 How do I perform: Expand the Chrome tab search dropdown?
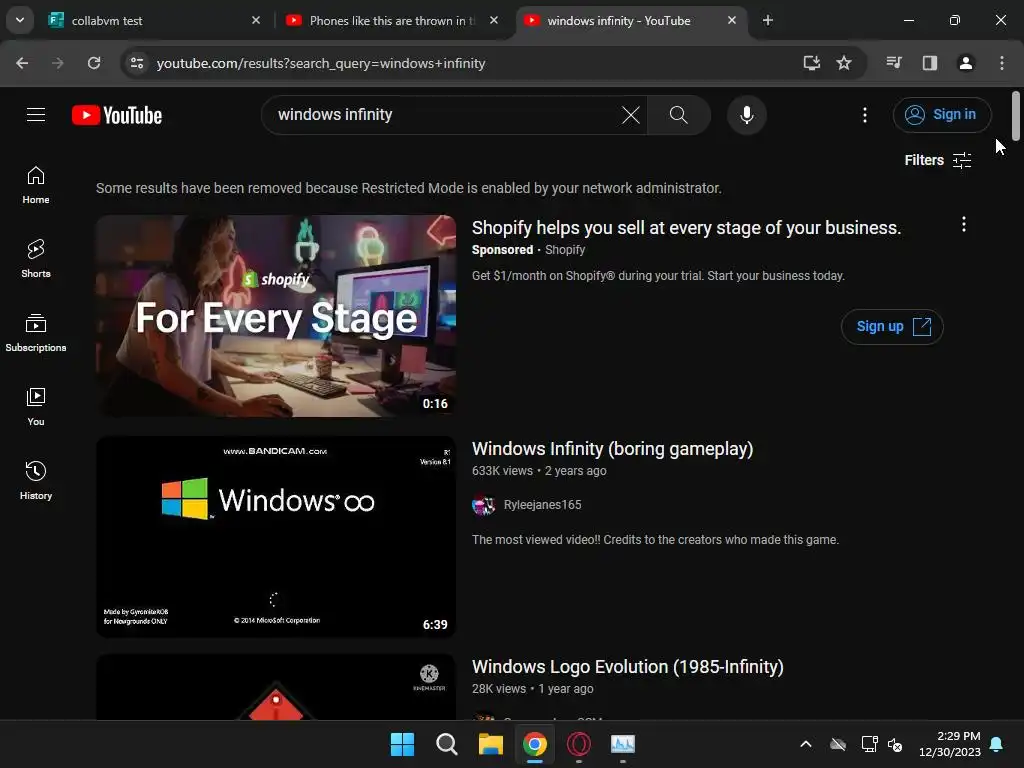tap(20, 21)
